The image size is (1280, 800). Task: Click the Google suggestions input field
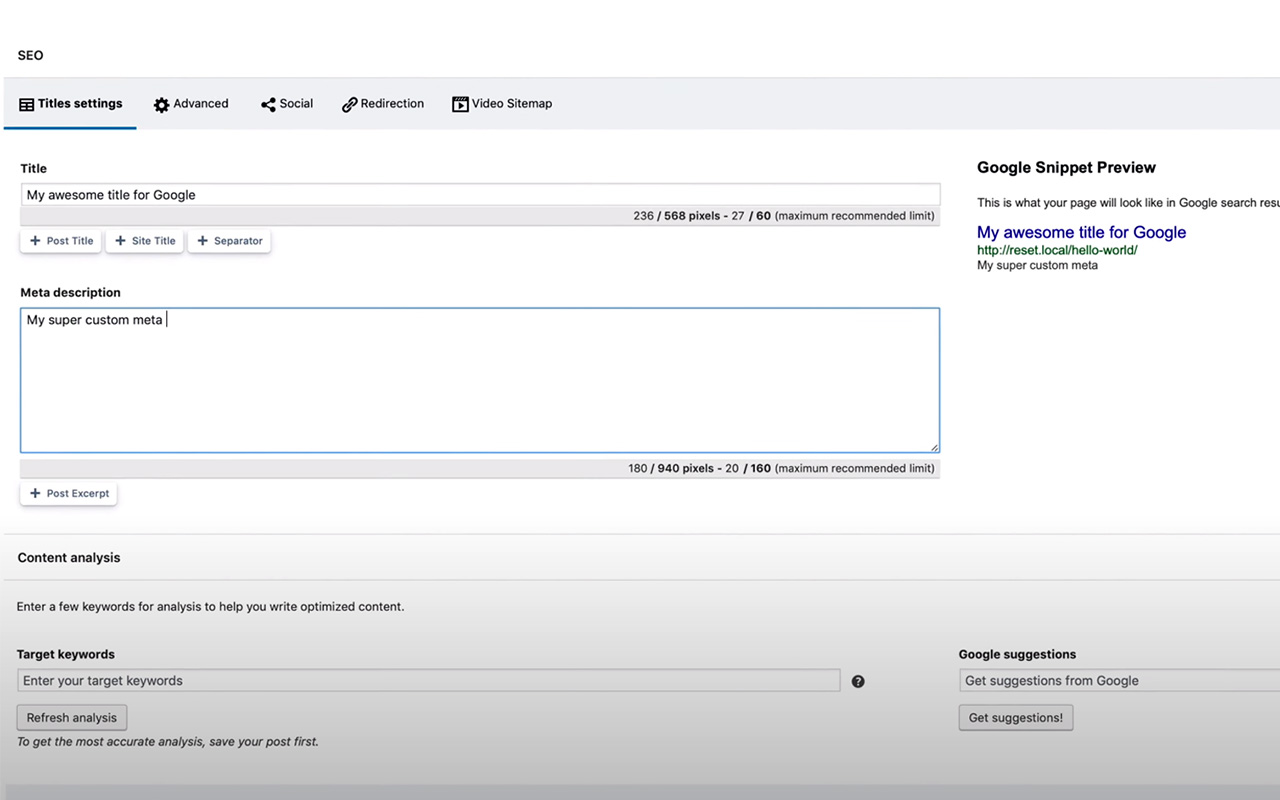pyautogui.click(x=1119, y=680)
